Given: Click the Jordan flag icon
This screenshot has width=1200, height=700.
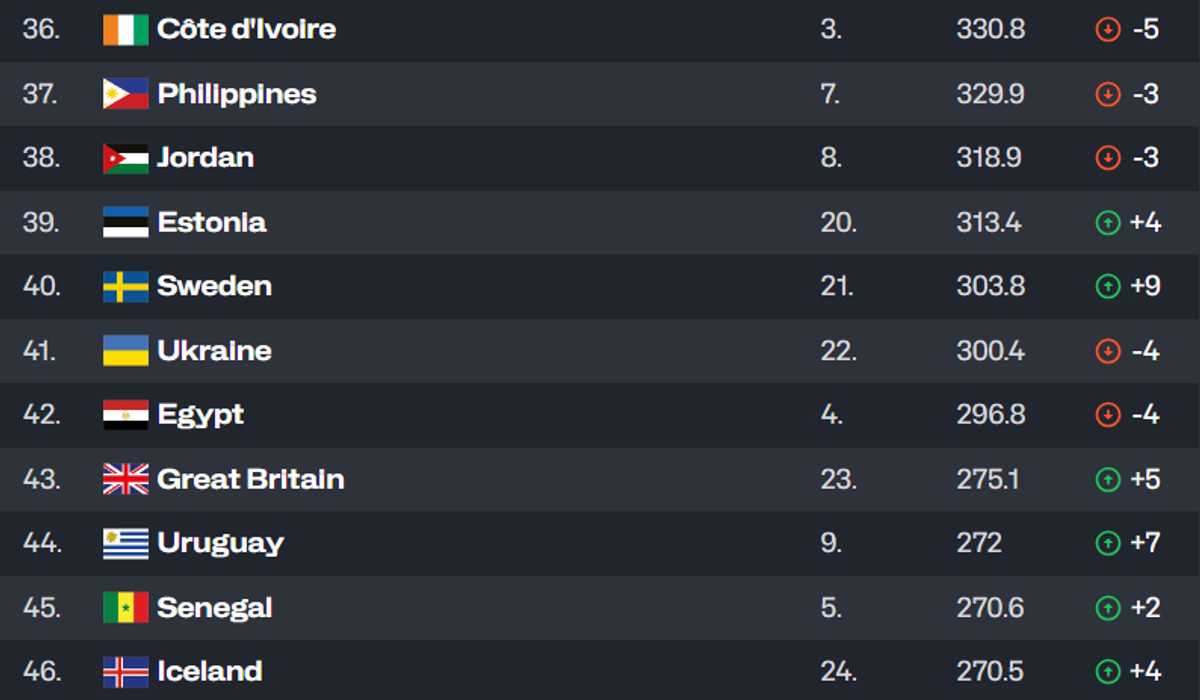Looking at the screenshot, I should [125, 158].
